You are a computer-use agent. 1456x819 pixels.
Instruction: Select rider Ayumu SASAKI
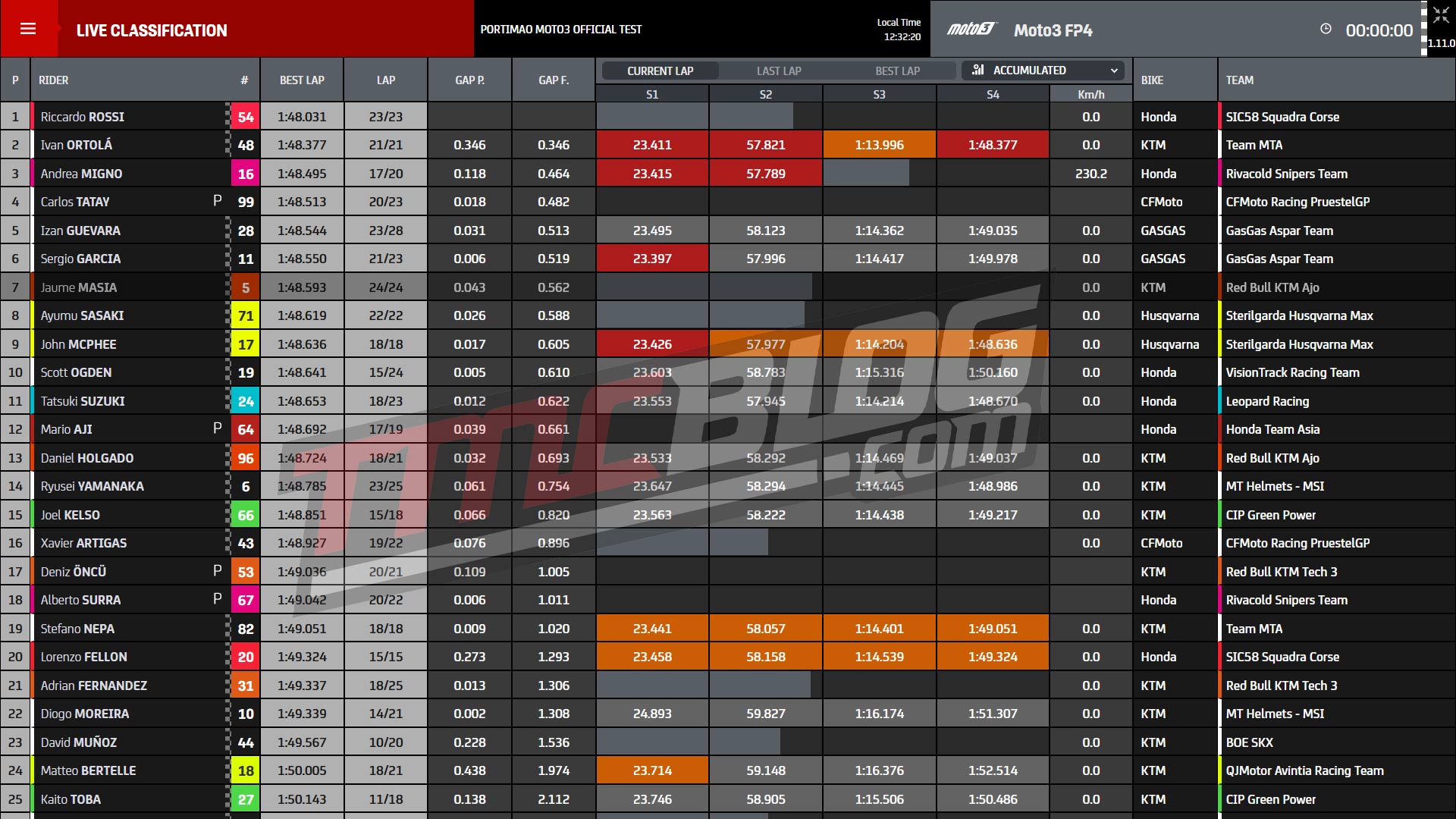[83, 315]
